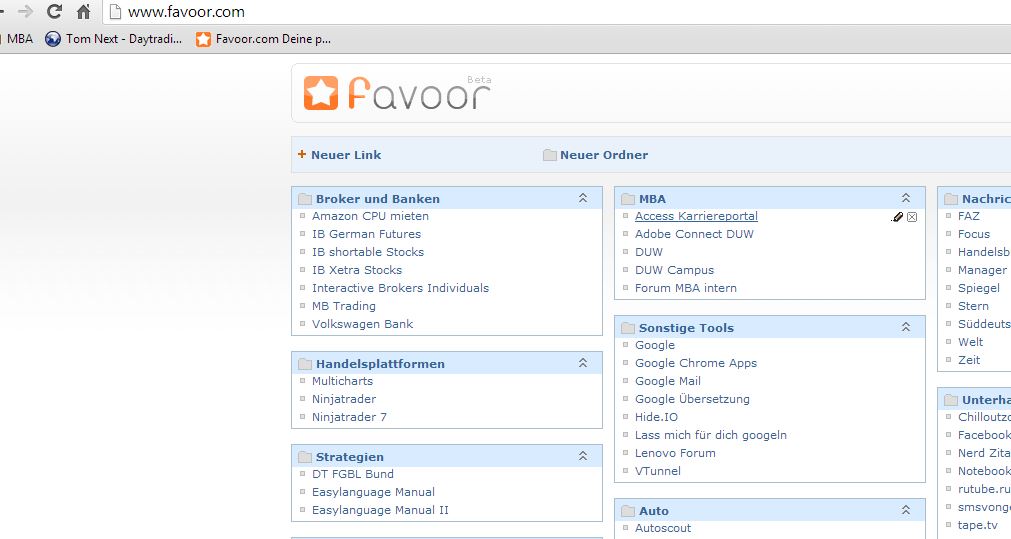Open the DUW Campus link

pyautogui.click(x=674, y=270)
